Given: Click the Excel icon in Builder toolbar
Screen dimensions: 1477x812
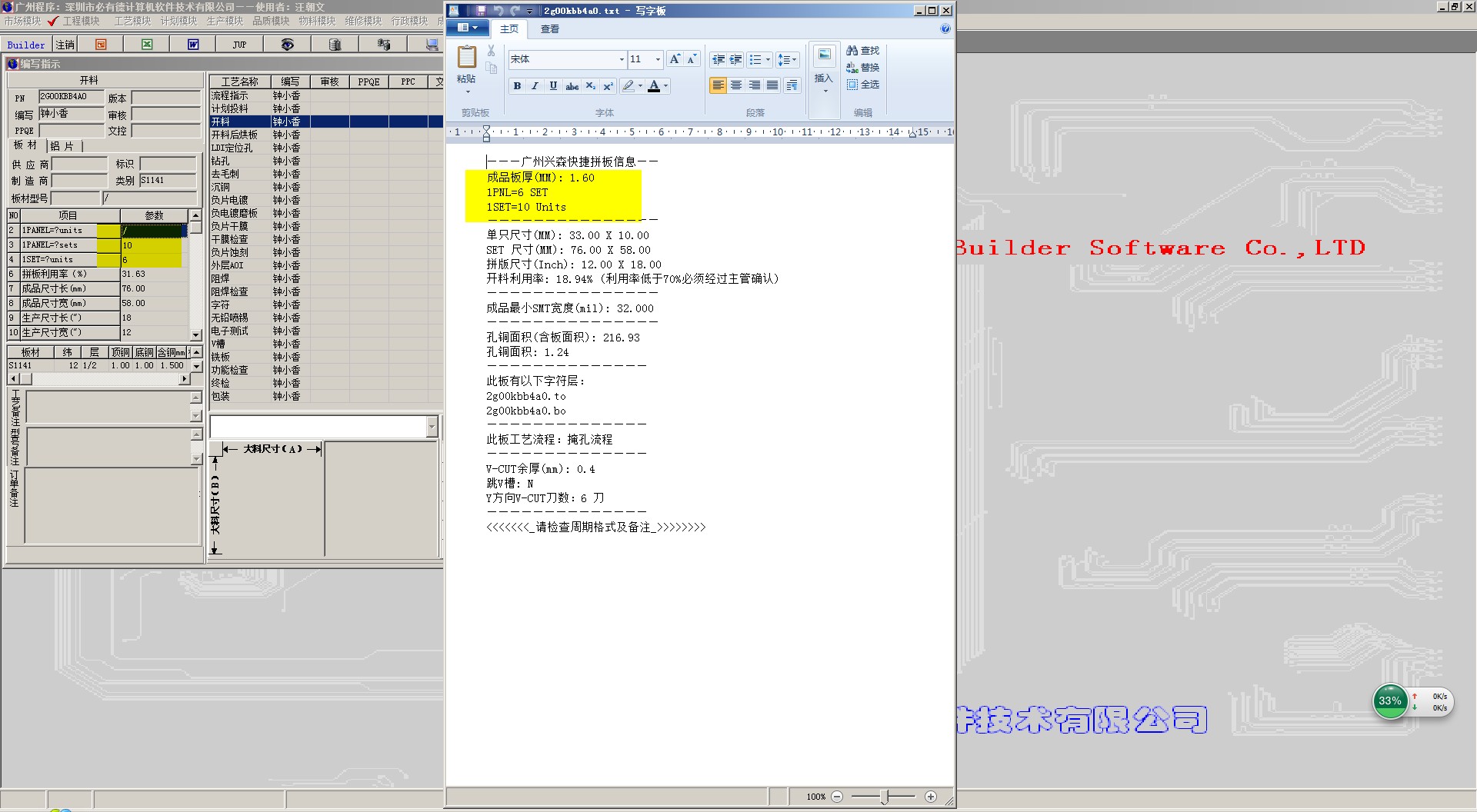Looking at the screenshot, I should [x=147, y=45].
